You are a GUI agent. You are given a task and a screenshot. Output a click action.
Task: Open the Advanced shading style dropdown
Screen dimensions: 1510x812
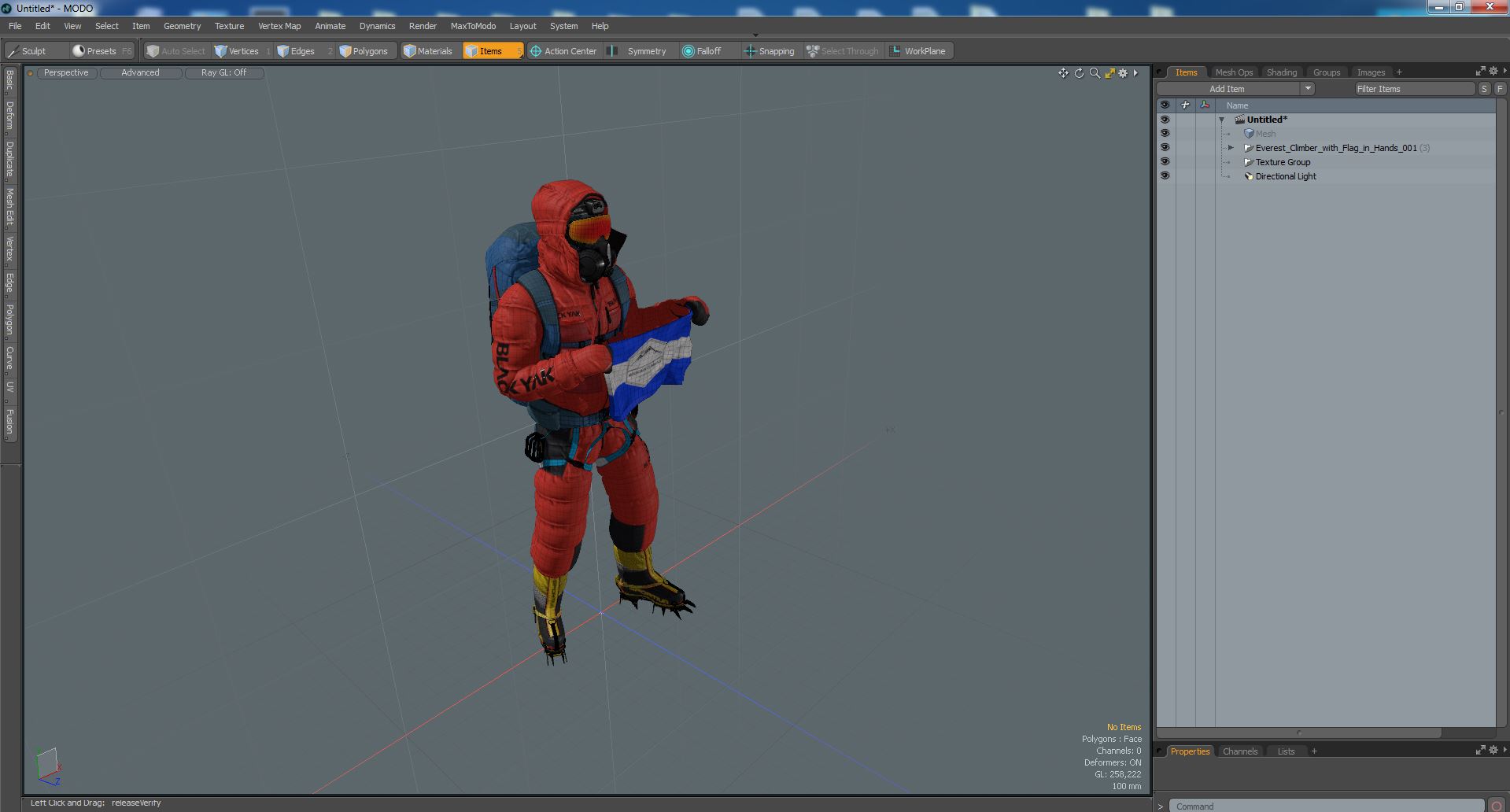(x=140, y=72)
